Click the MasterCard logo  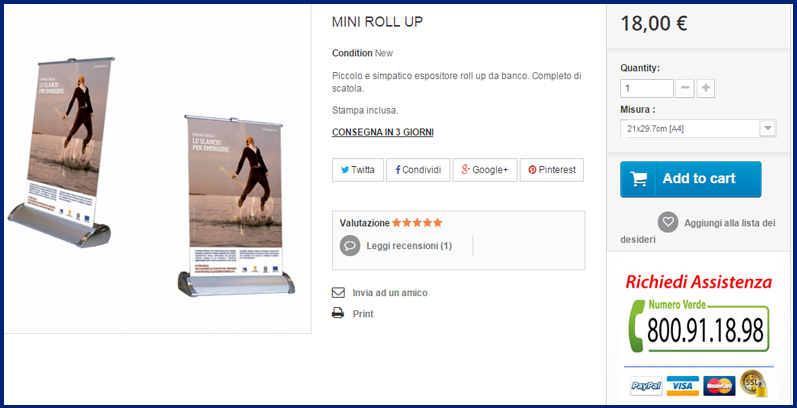click(x=719, y=386)
